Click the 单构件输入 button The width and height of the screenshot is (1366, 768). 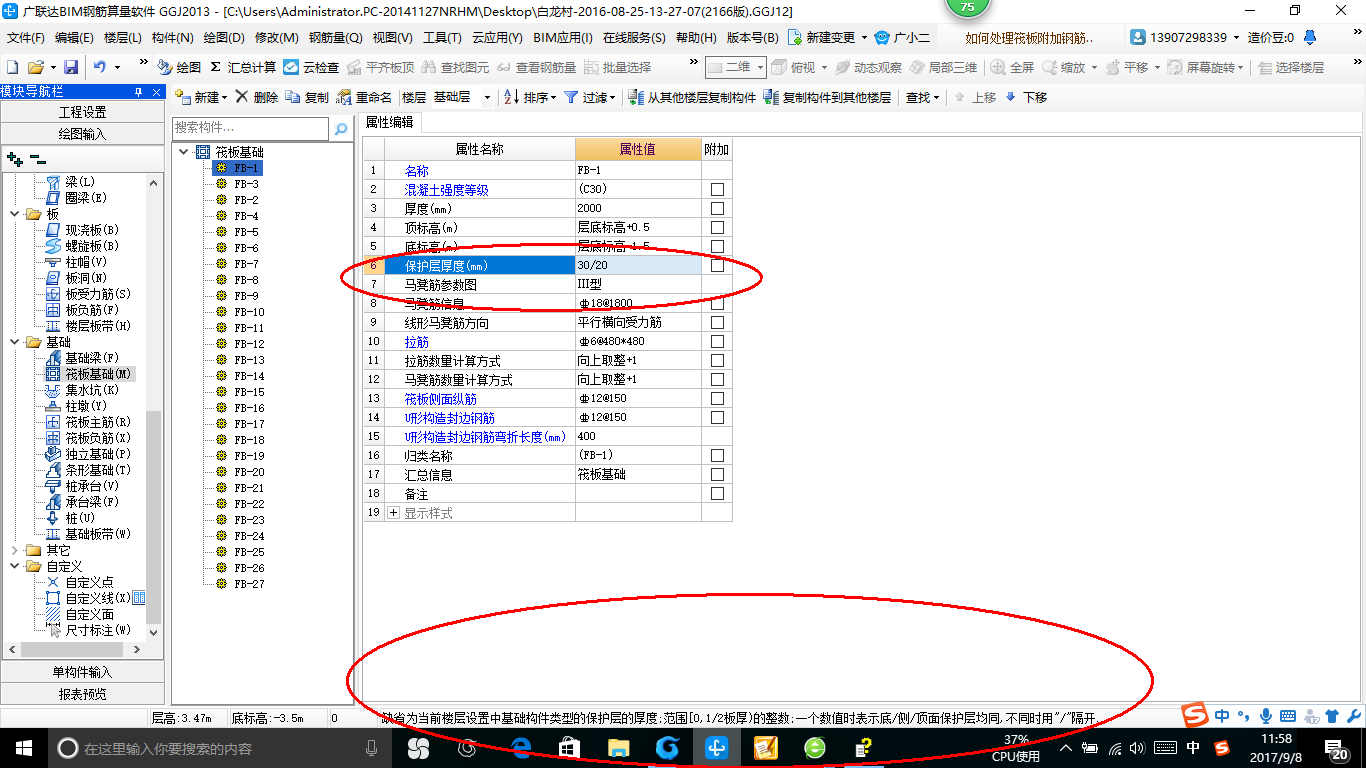coord(82,672)
